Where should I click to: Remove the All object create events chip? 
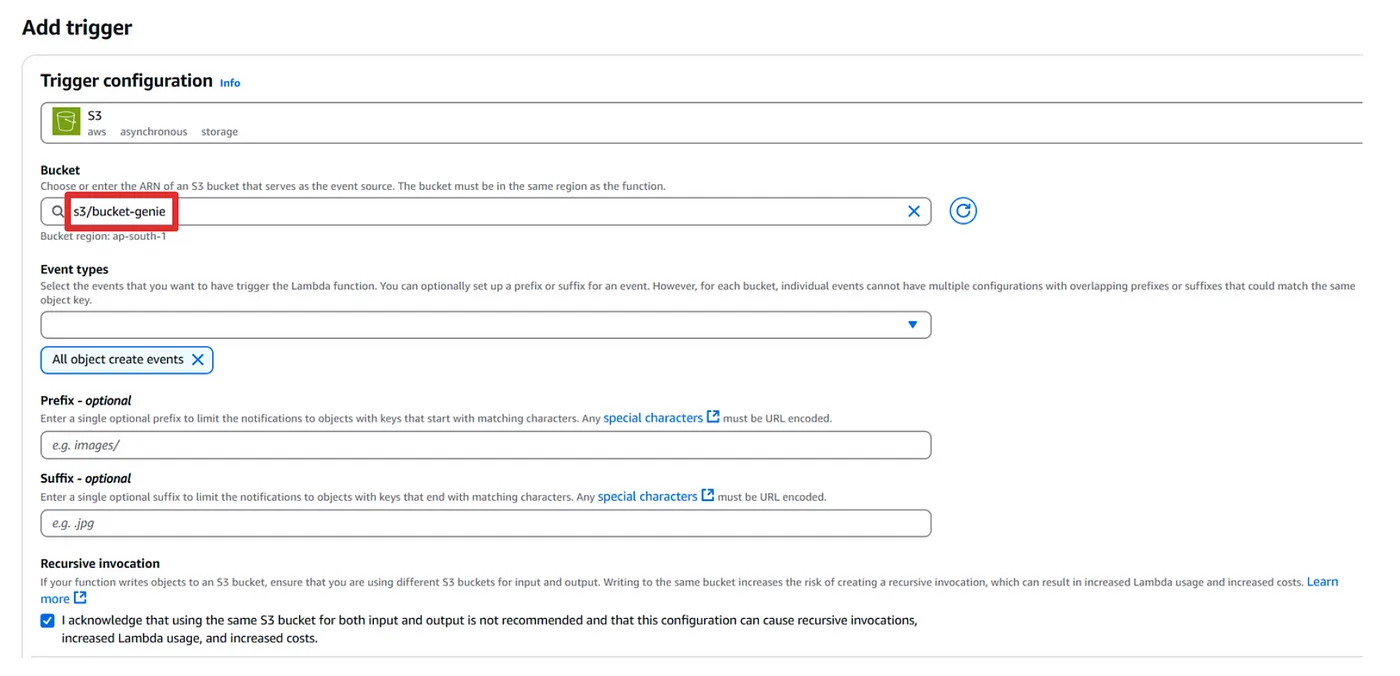(197, 360)
